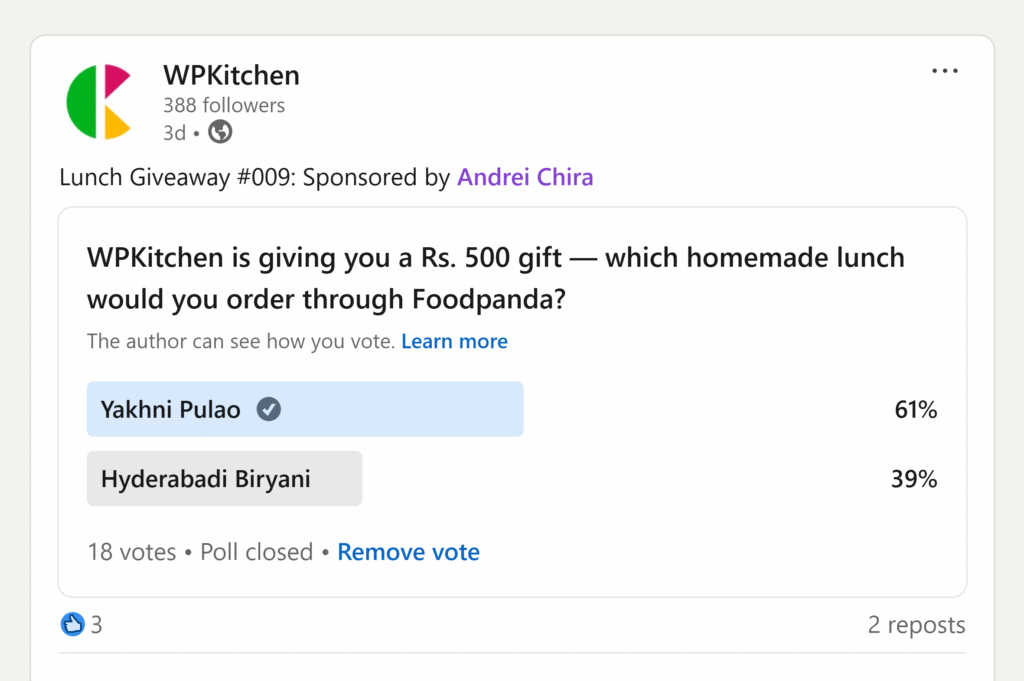This screenshot has width=1024, height=681.
Task: Select the Yakhni Pulao poll option
Action: point(304,409)
